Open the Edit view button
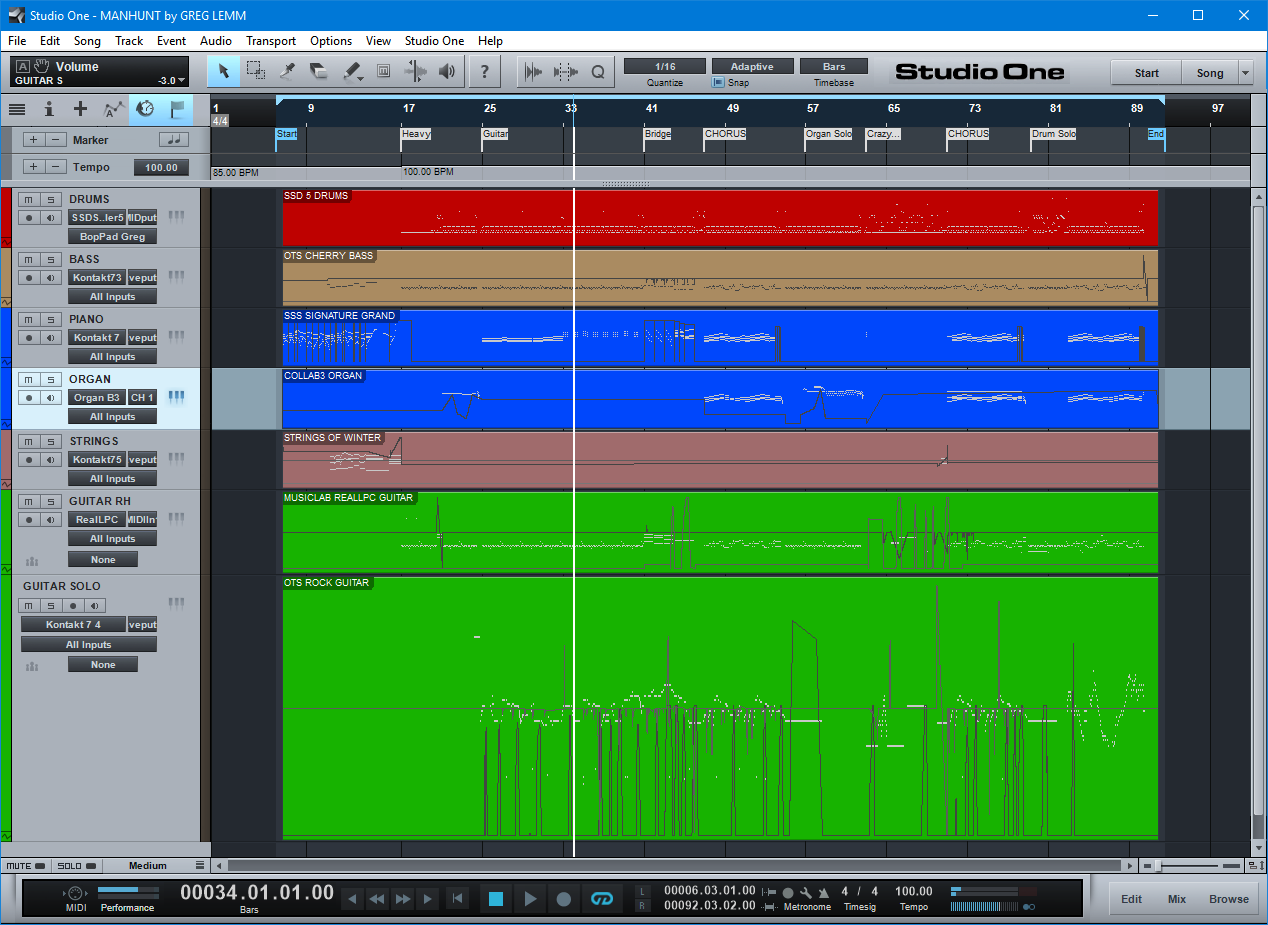This screenshot has width=1268, height=925. 1131,899
